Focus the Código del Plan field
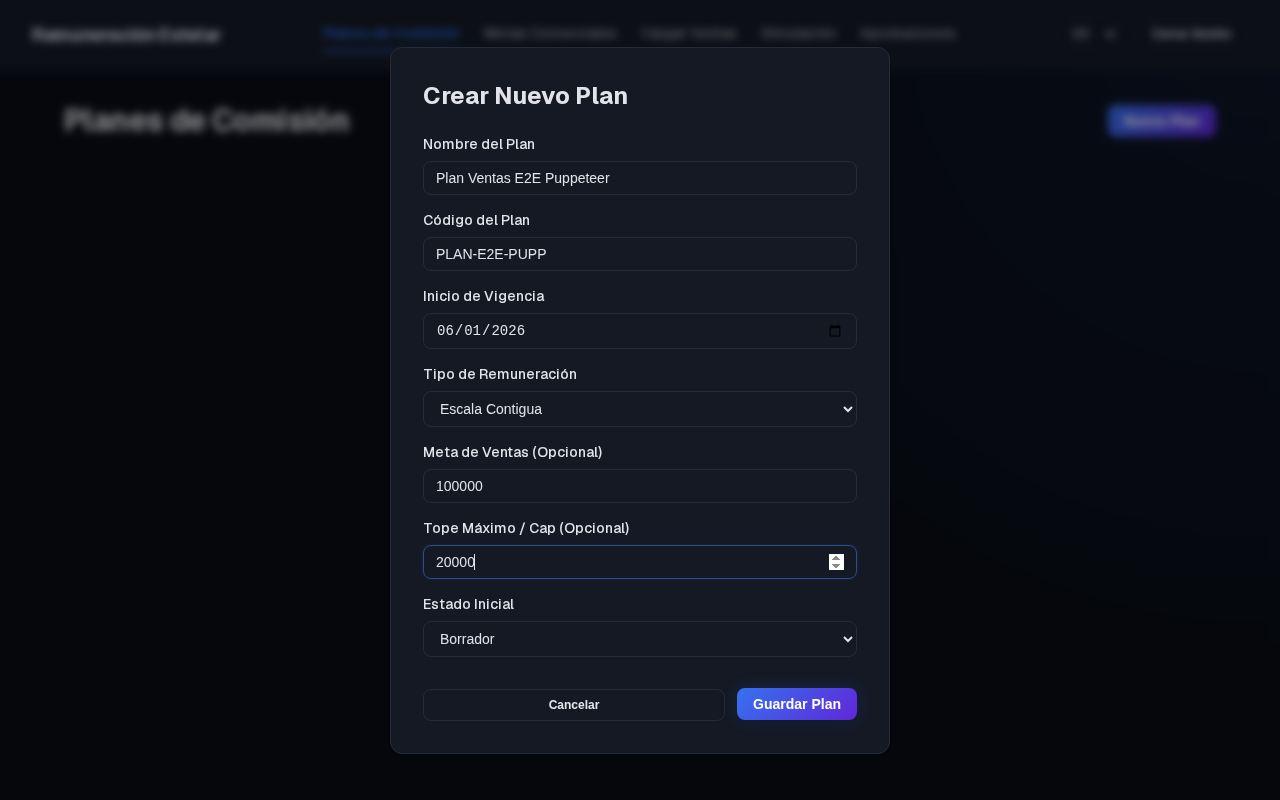The height and width of the screenshot is (800, 1280). click(640, 254)
